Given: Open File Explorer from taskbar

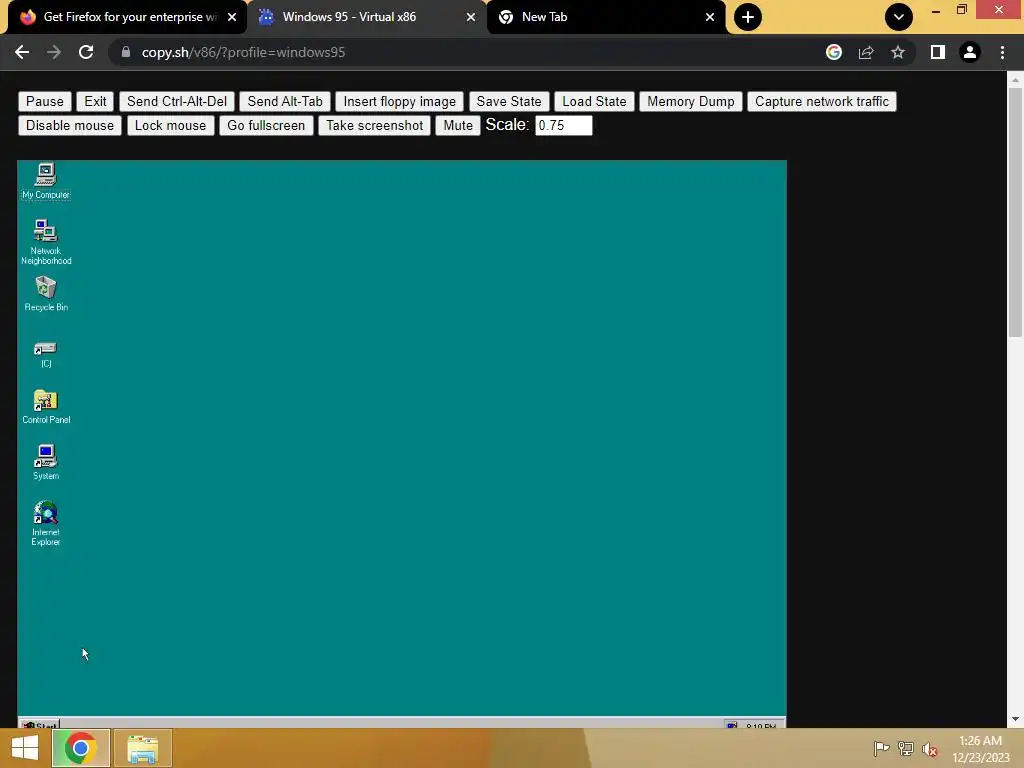Looking at the screenshot, I should [143, 748].
